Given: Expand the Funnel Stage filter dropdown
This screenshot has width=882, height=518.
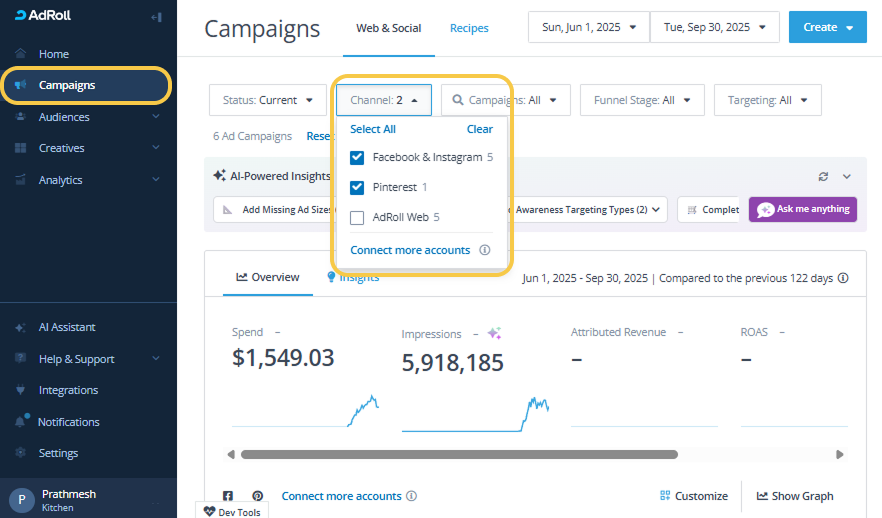Looking at the screenshot, I should 641,100.
